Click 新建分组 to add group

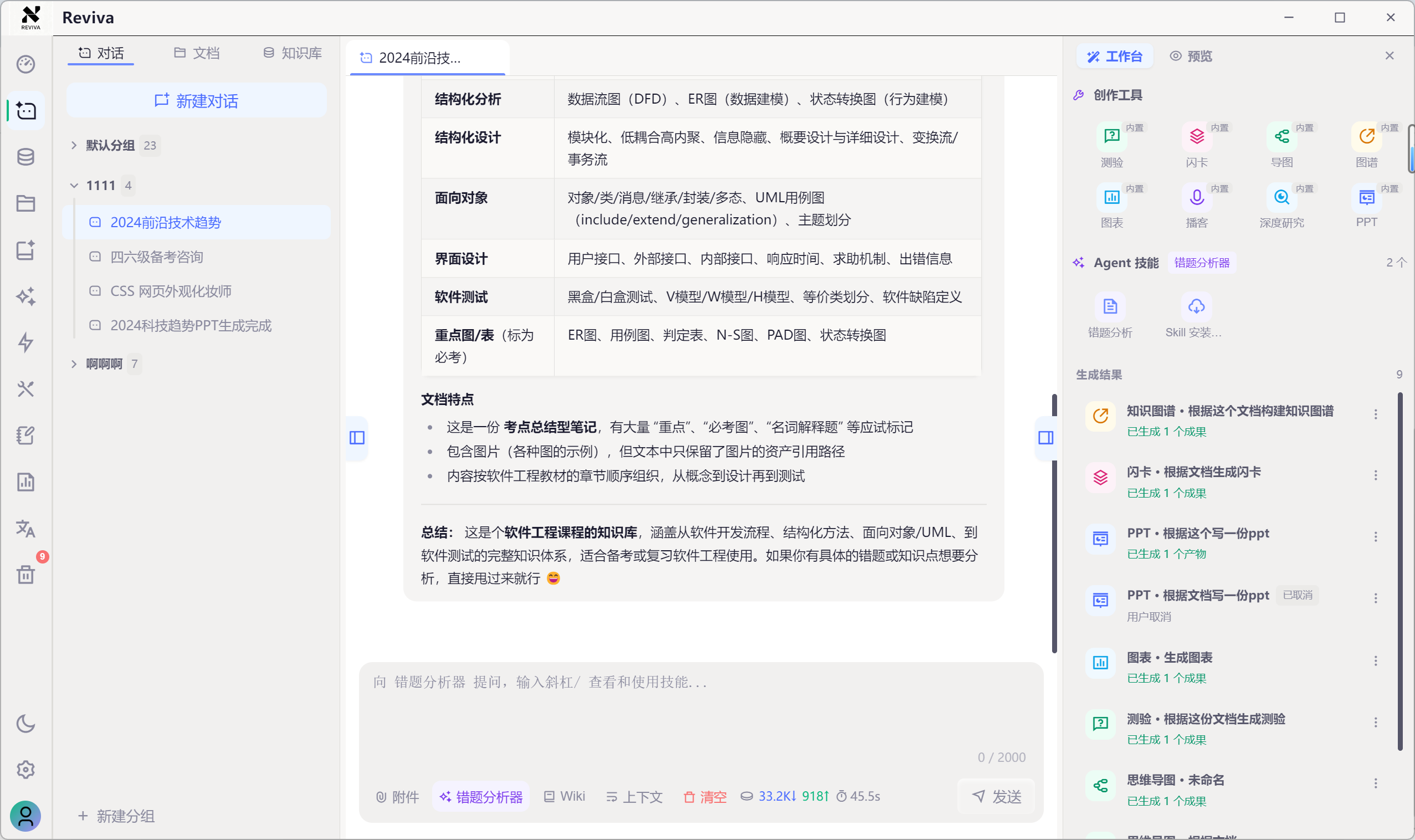point(116,816)
